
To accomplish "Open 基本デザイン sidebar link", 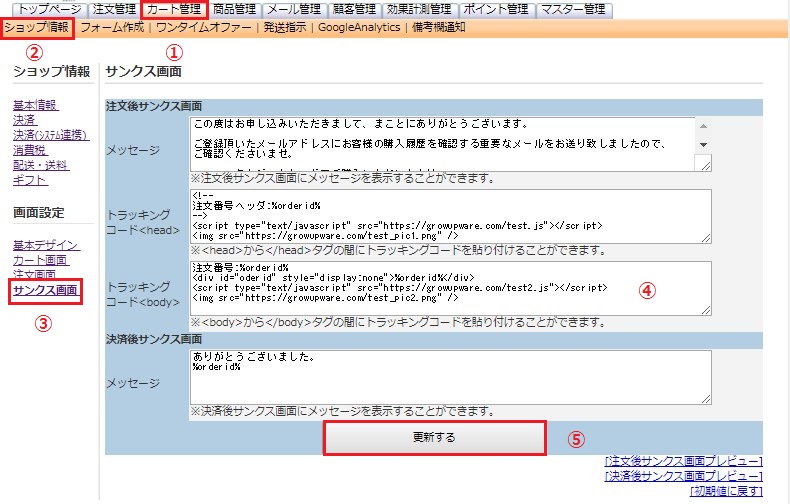I will (x=46, y=245).
